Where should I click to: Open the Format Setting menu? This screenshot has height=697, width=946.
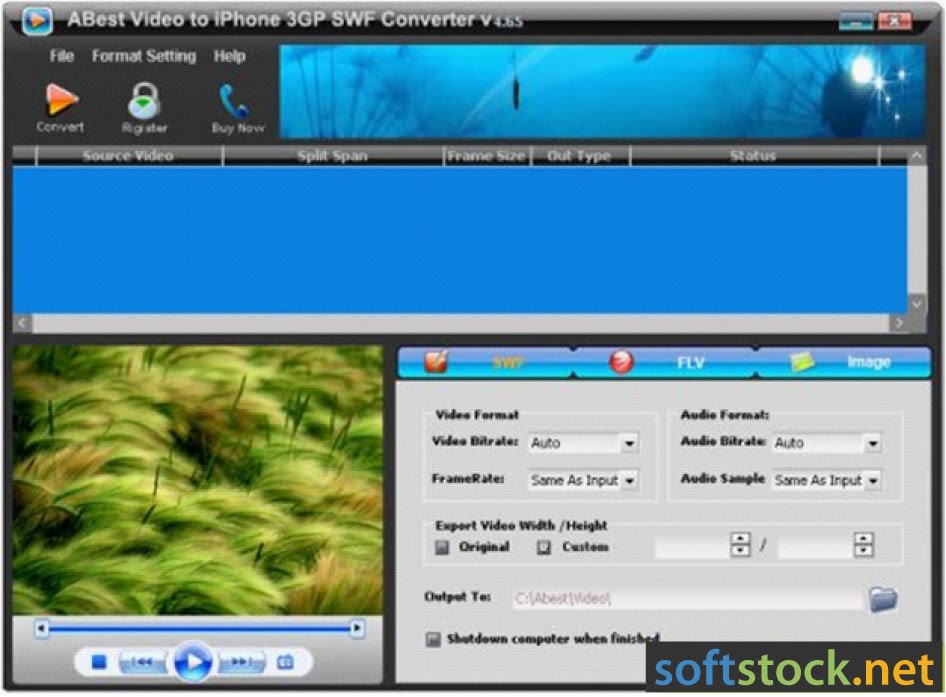(x=143, y=57)
